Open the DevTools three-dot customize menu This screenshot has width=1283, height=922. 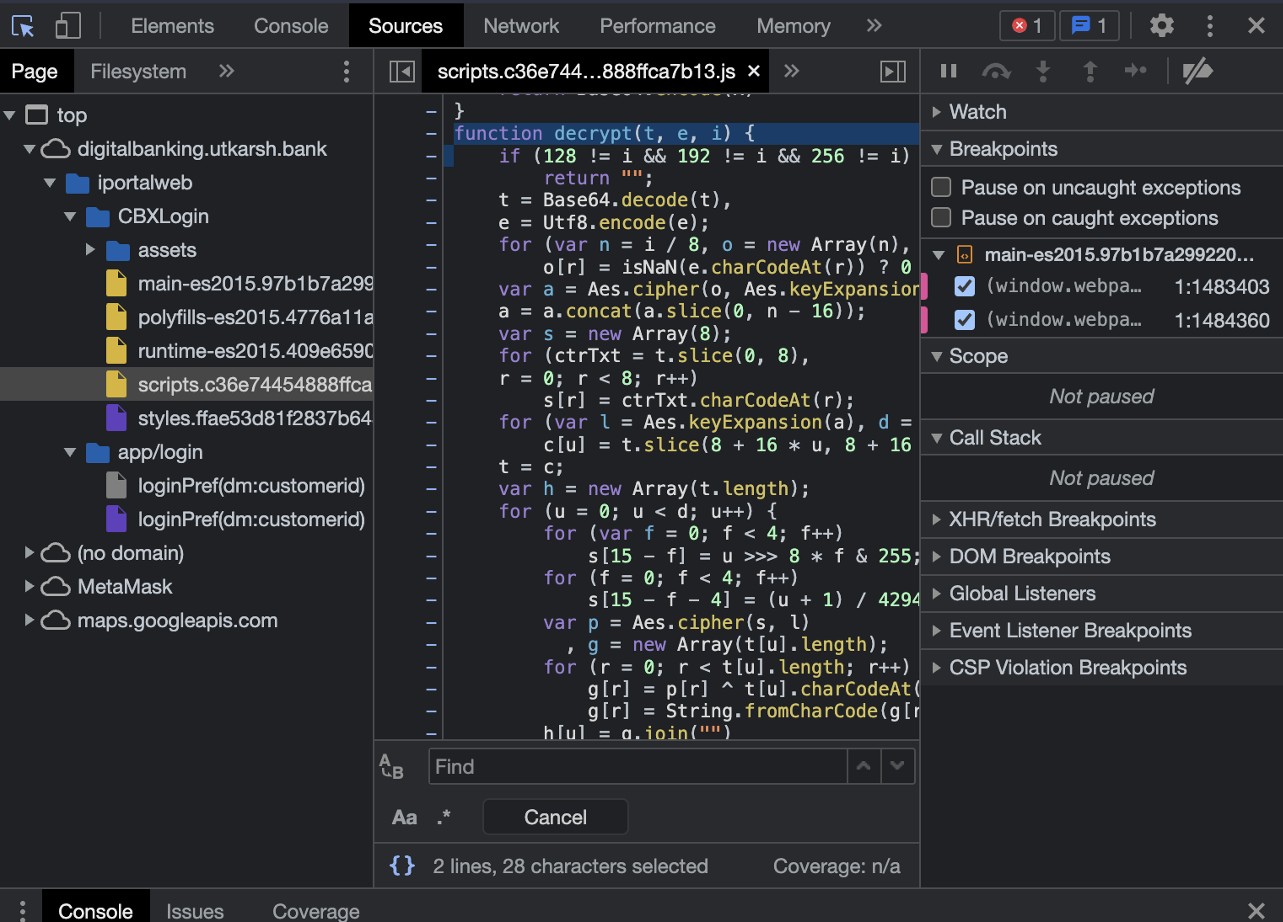point(1210,25)
